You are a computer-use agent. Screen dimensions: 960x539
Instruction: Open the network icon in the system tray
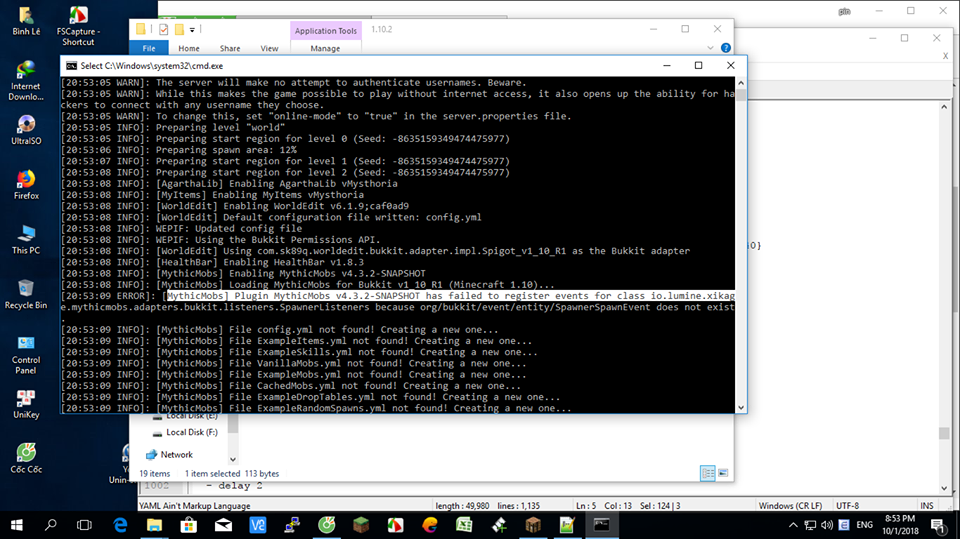(810, 525)
